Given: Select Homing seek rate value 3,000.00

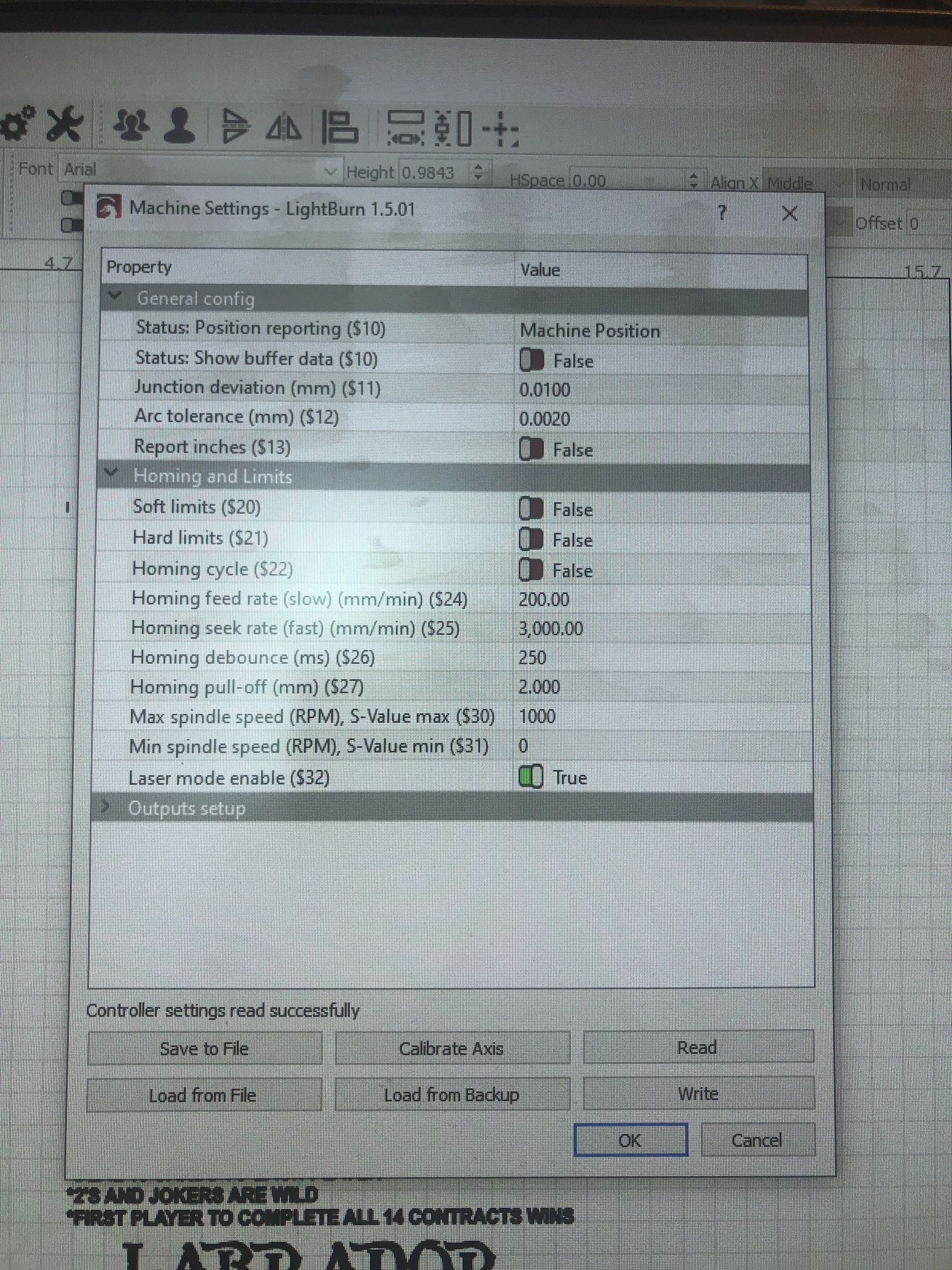Looking at the screenshot, I should coord(661,628).
